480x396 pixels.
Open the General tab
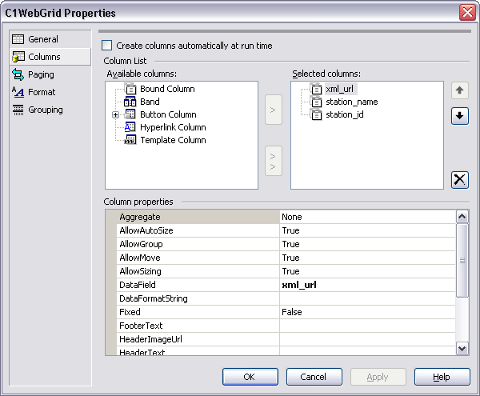tap(50, 39)
